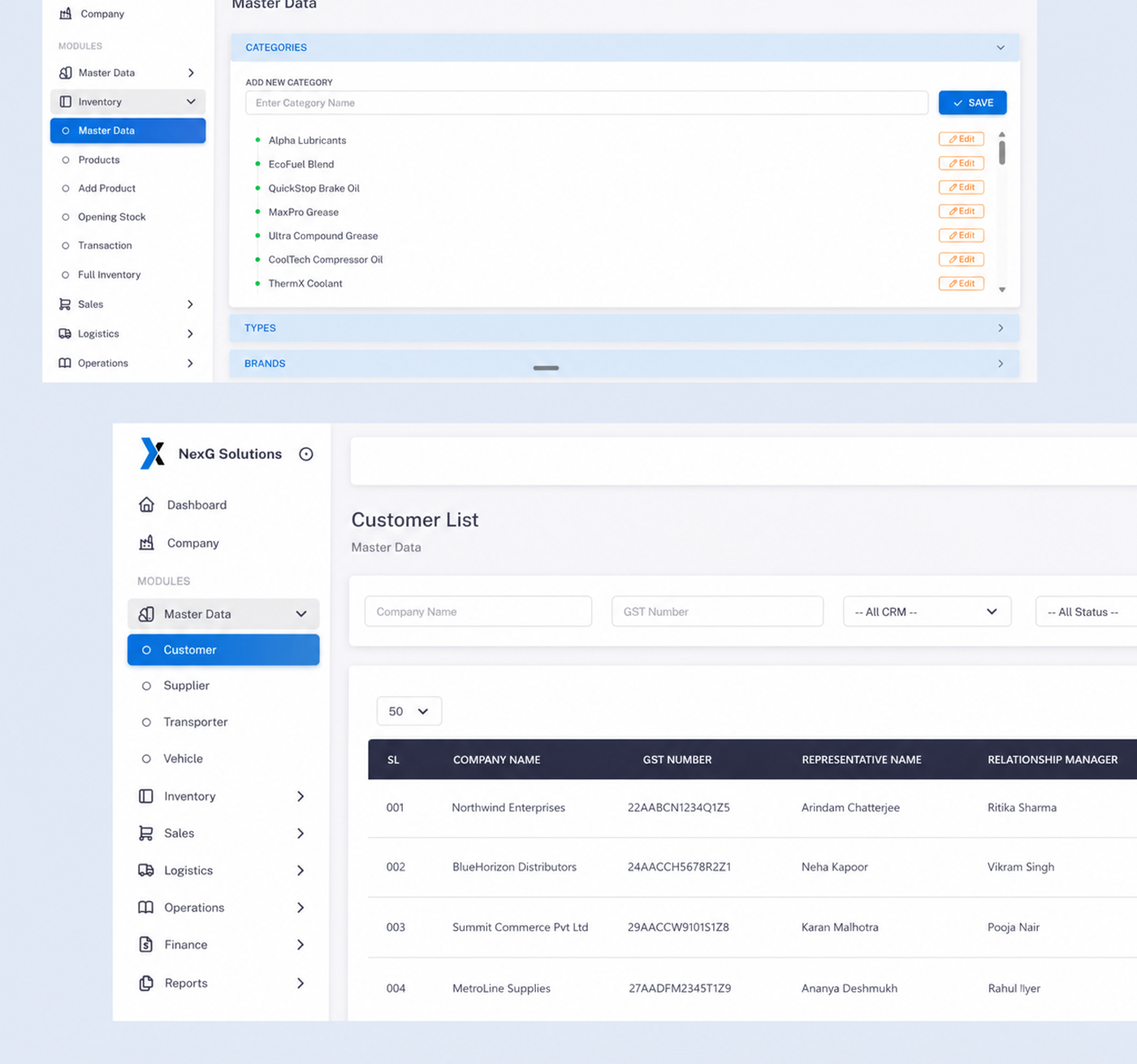Click the Logistics truck icon in upper sidebar
1137x1064 pixels.
tap(65, 334)
